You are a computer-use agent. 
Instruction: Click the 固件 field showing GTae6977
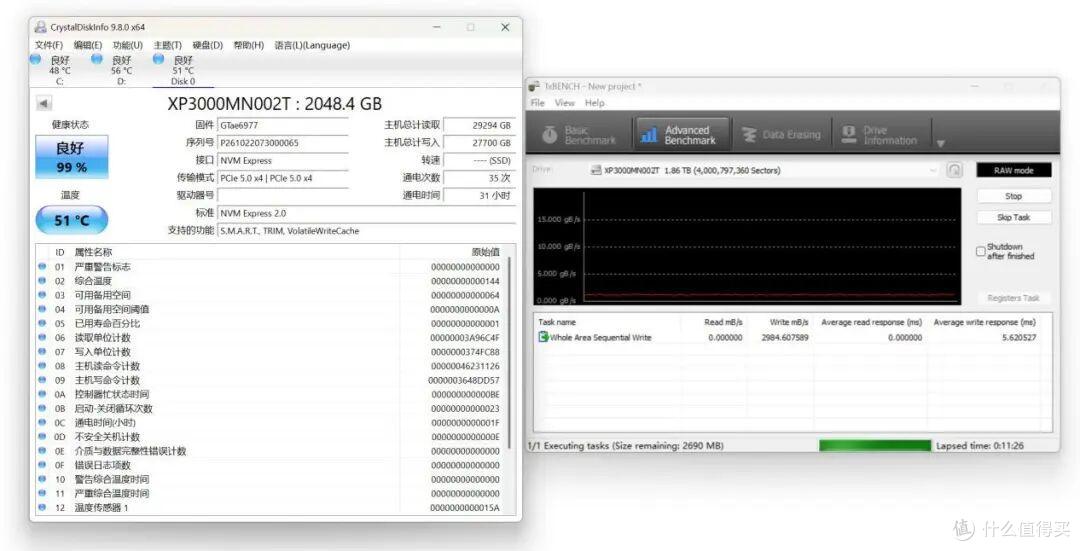[283, 125]
